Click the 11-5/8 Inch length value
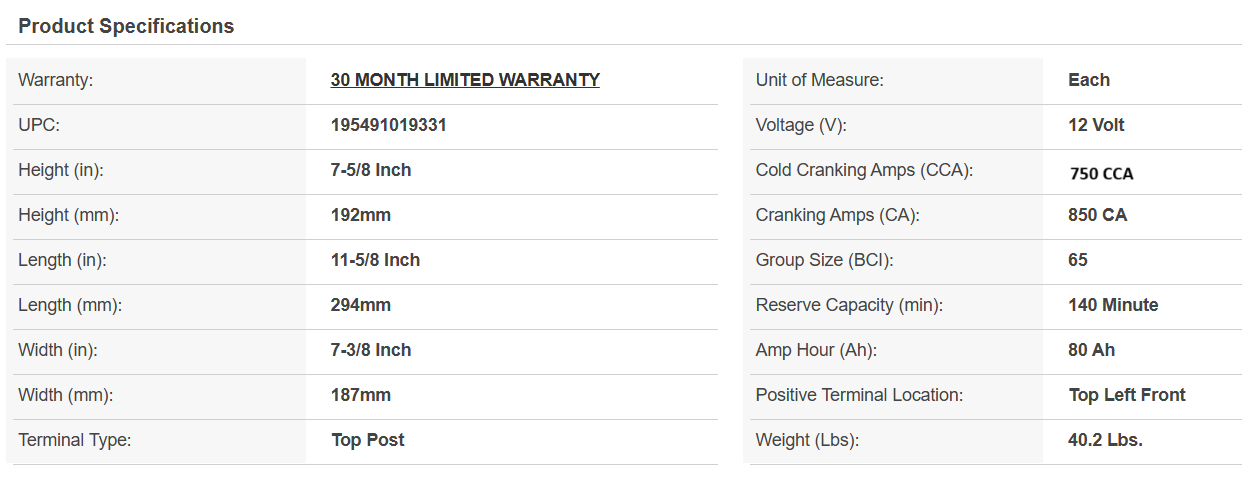 pyautogui.click(x=375, y=260)
